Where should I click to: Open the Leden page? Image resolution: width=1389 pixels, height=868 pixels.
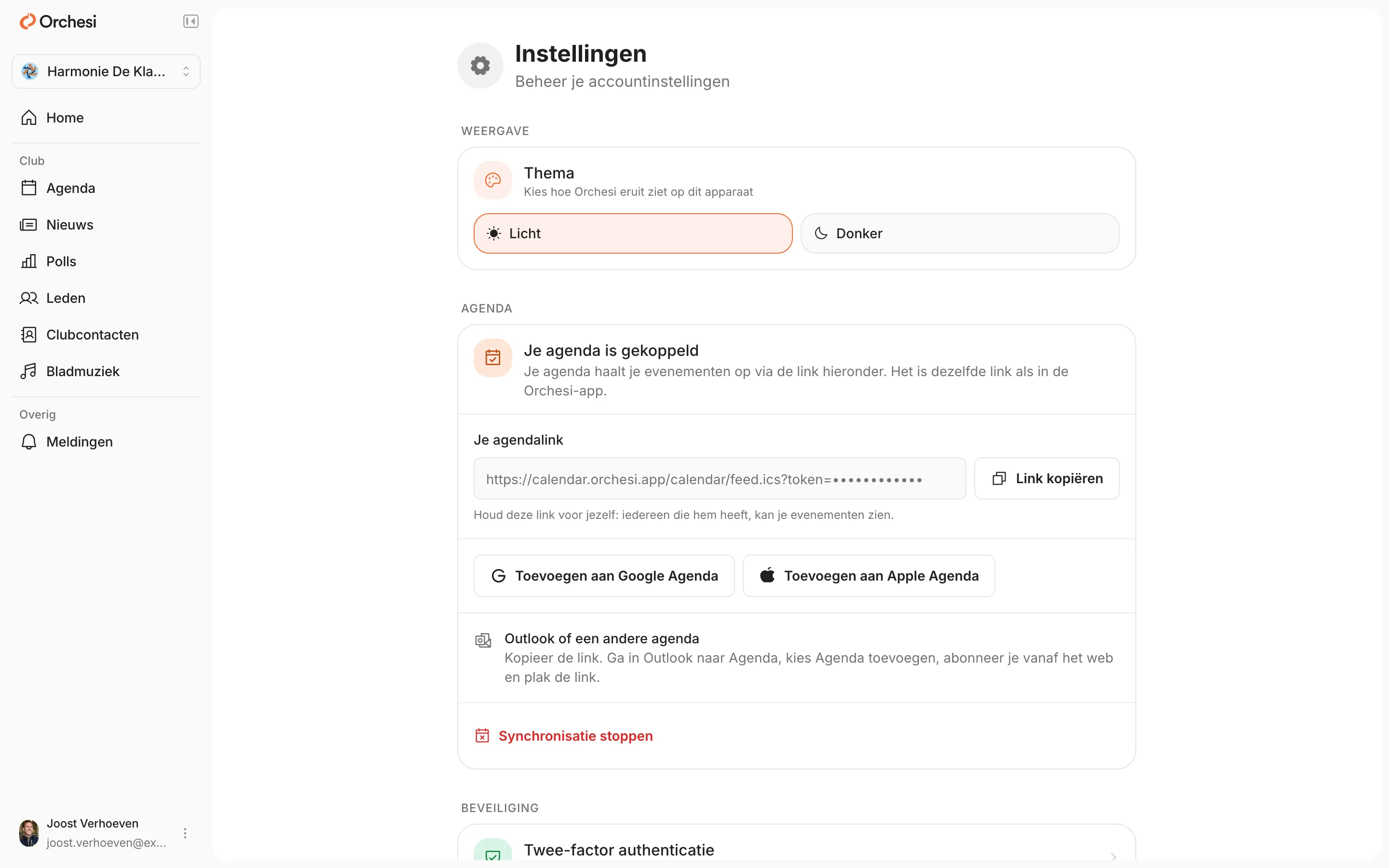click(x=106, y=298)
